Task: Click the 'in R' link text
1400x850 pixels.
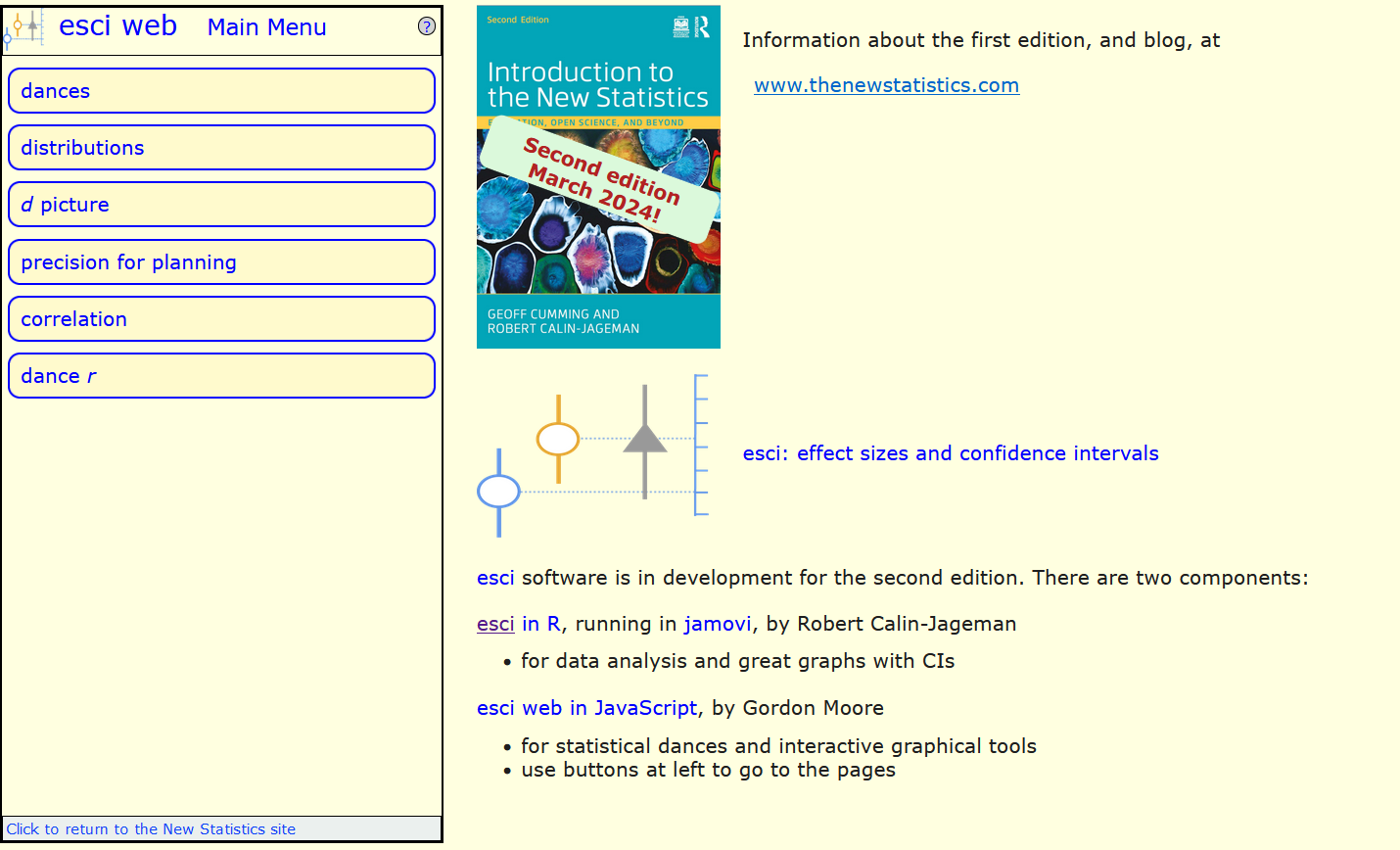Action: [x=541, y=624]
